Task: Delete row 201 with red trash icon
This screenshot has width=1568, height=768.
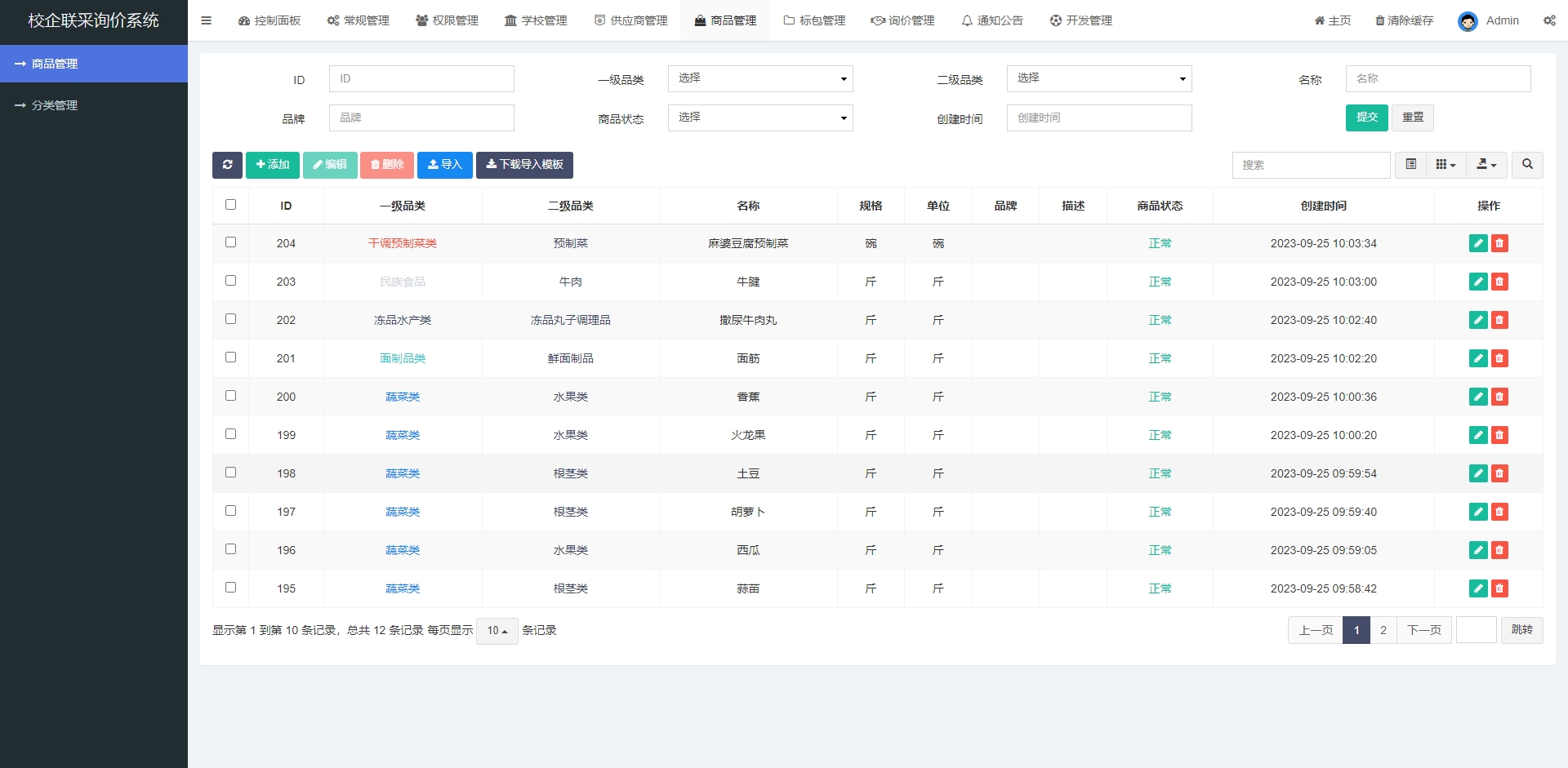Action: click(1499, 358)
